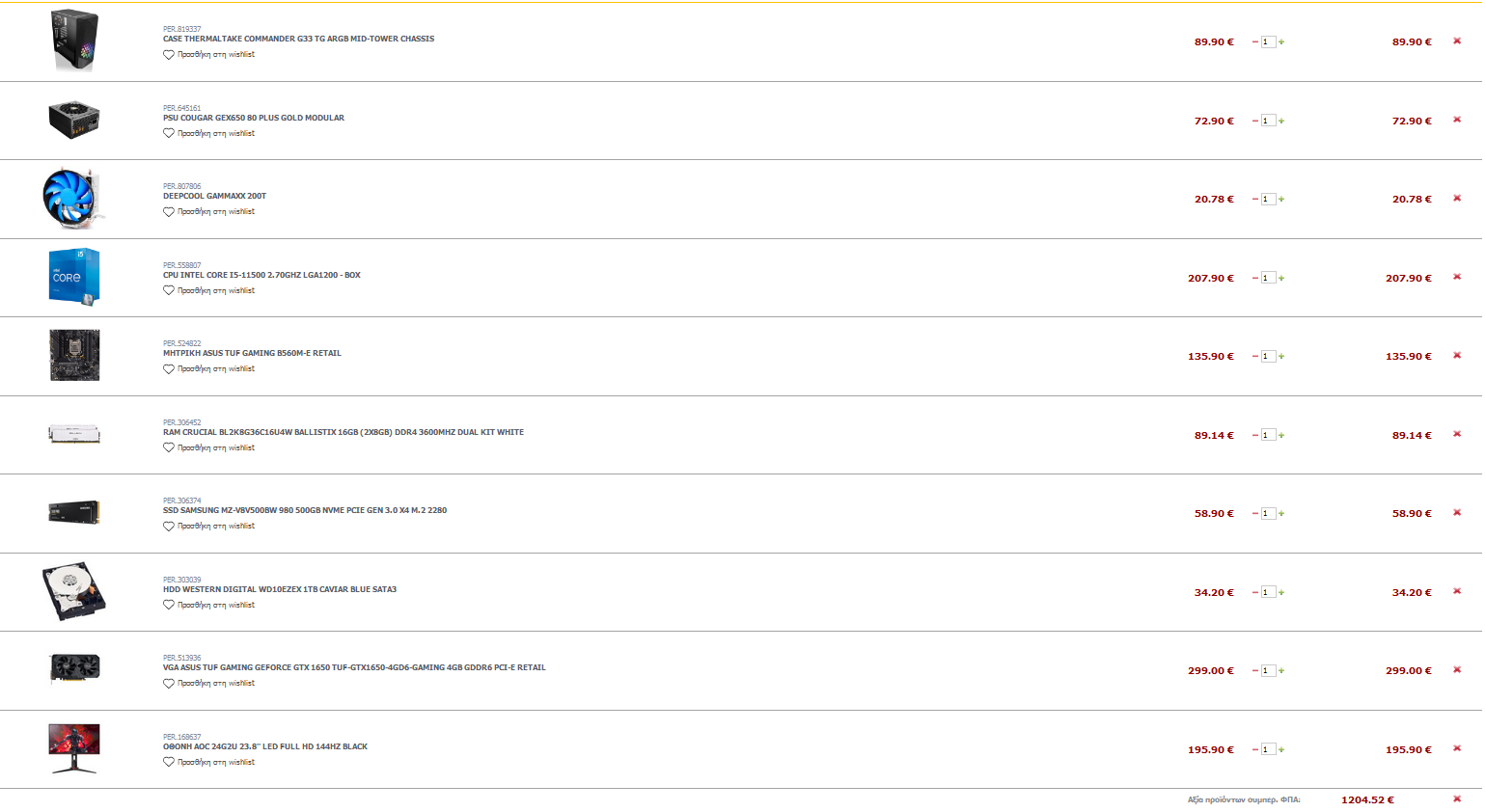Open SSD SAMSUNG MZ-V8V500BW product title

tap(305, 511)
